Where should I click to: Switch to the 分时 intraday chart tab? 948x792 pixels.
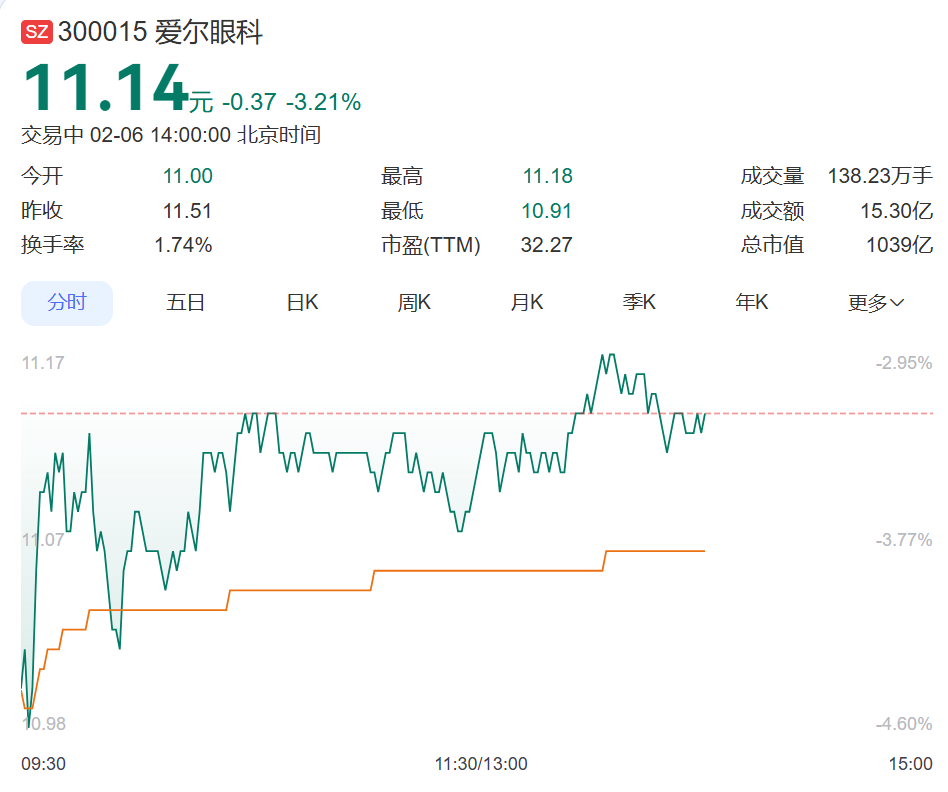tap(67, 302)
